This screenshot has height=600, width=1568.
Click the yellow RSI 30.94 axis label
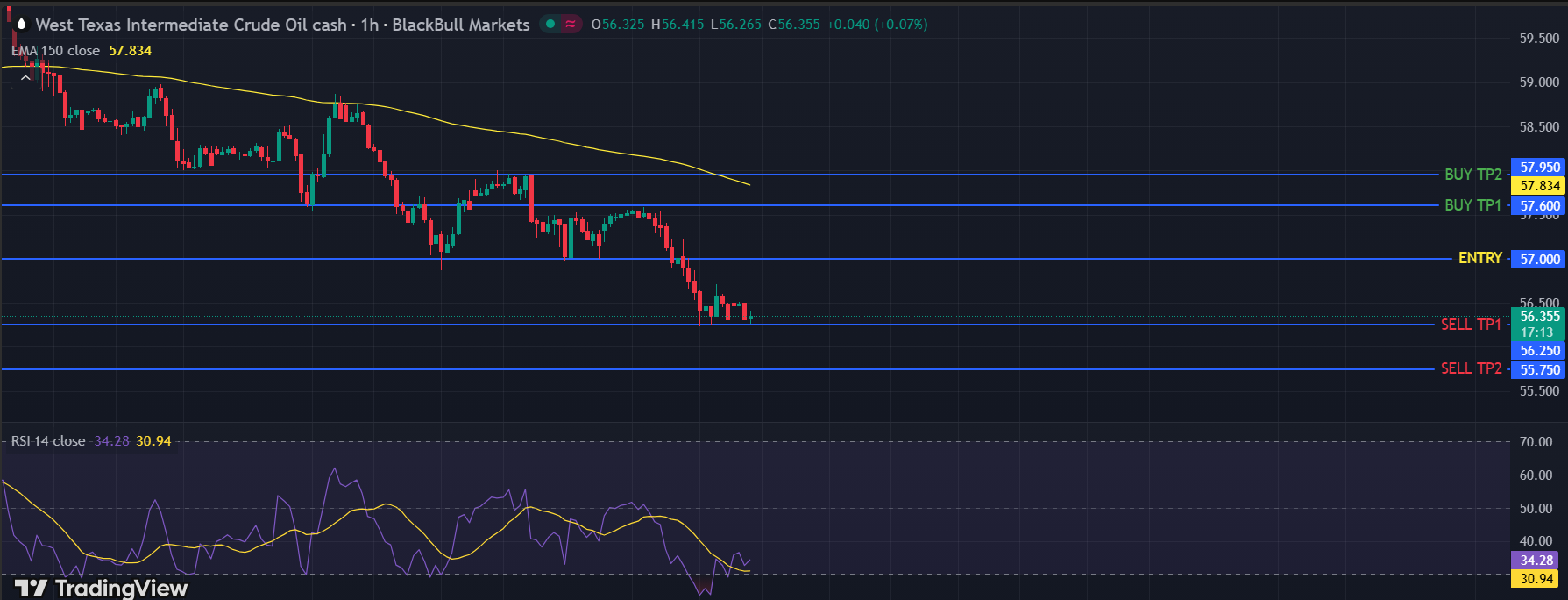coord(1536,578)
